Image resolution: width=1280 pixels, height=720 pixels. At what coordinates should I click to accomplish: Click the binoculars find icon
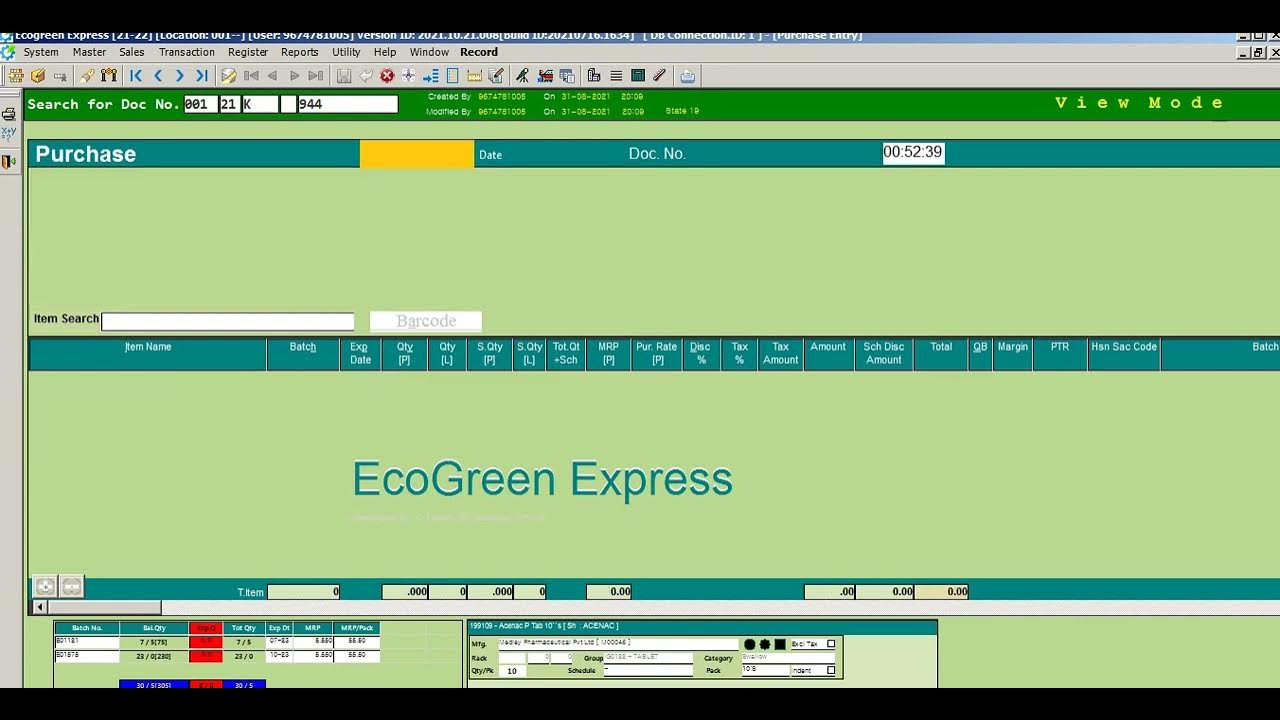pyautogui.click(x=109, y=76)
